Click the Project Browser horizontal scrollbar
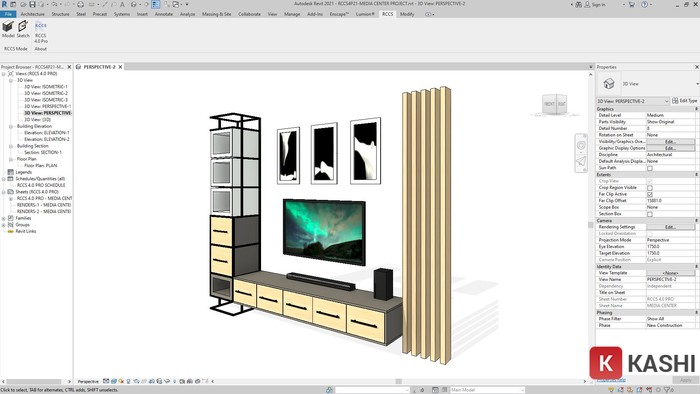Viewport: 700px width, 394px height. tap(33, 382)
